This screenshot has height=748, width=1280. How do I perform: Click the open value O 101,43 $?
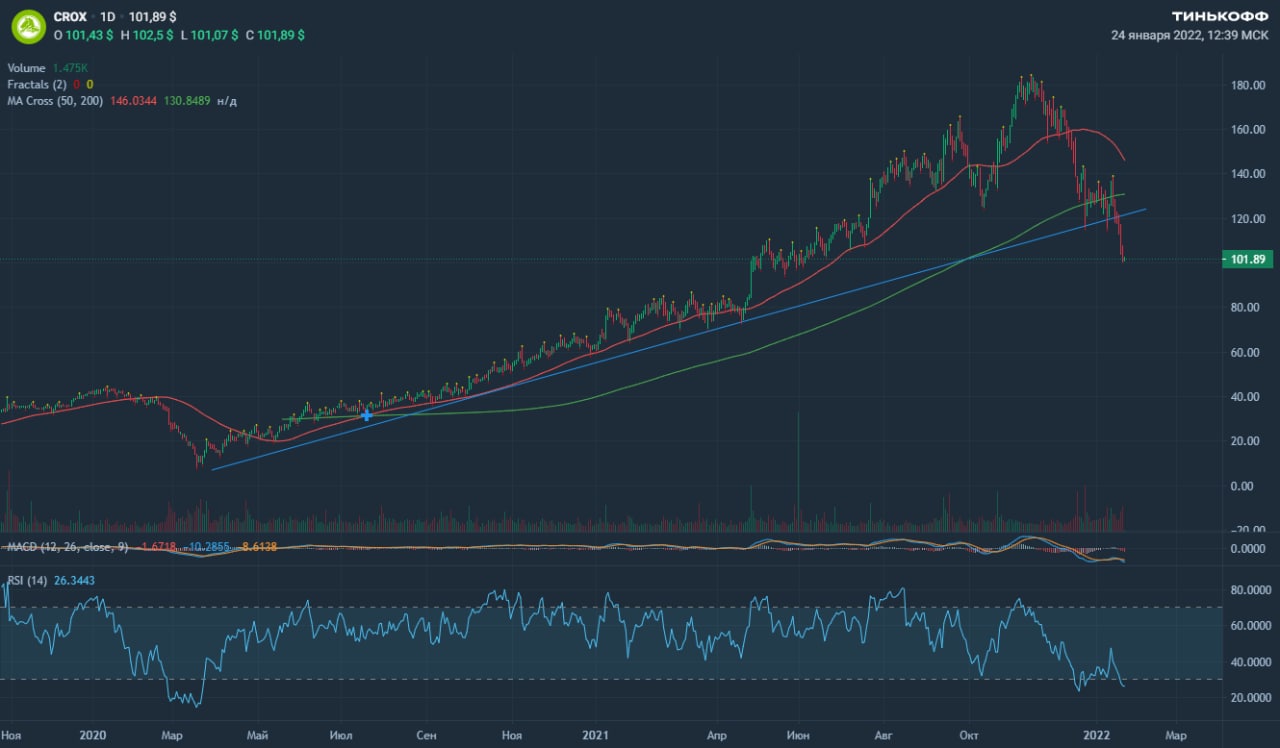click(82, 35)
